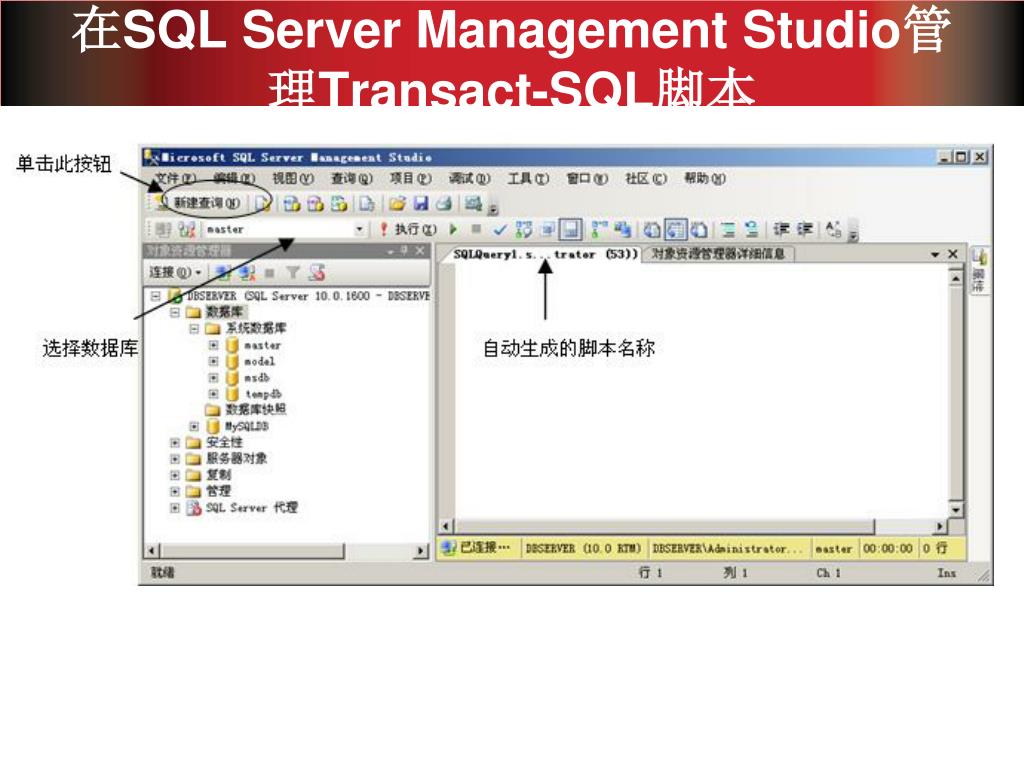Click the query editor horizontal scrollbar right arrow
Image resolution: width=1024 pixels, height=768 pixels.
tap(940, 526)
